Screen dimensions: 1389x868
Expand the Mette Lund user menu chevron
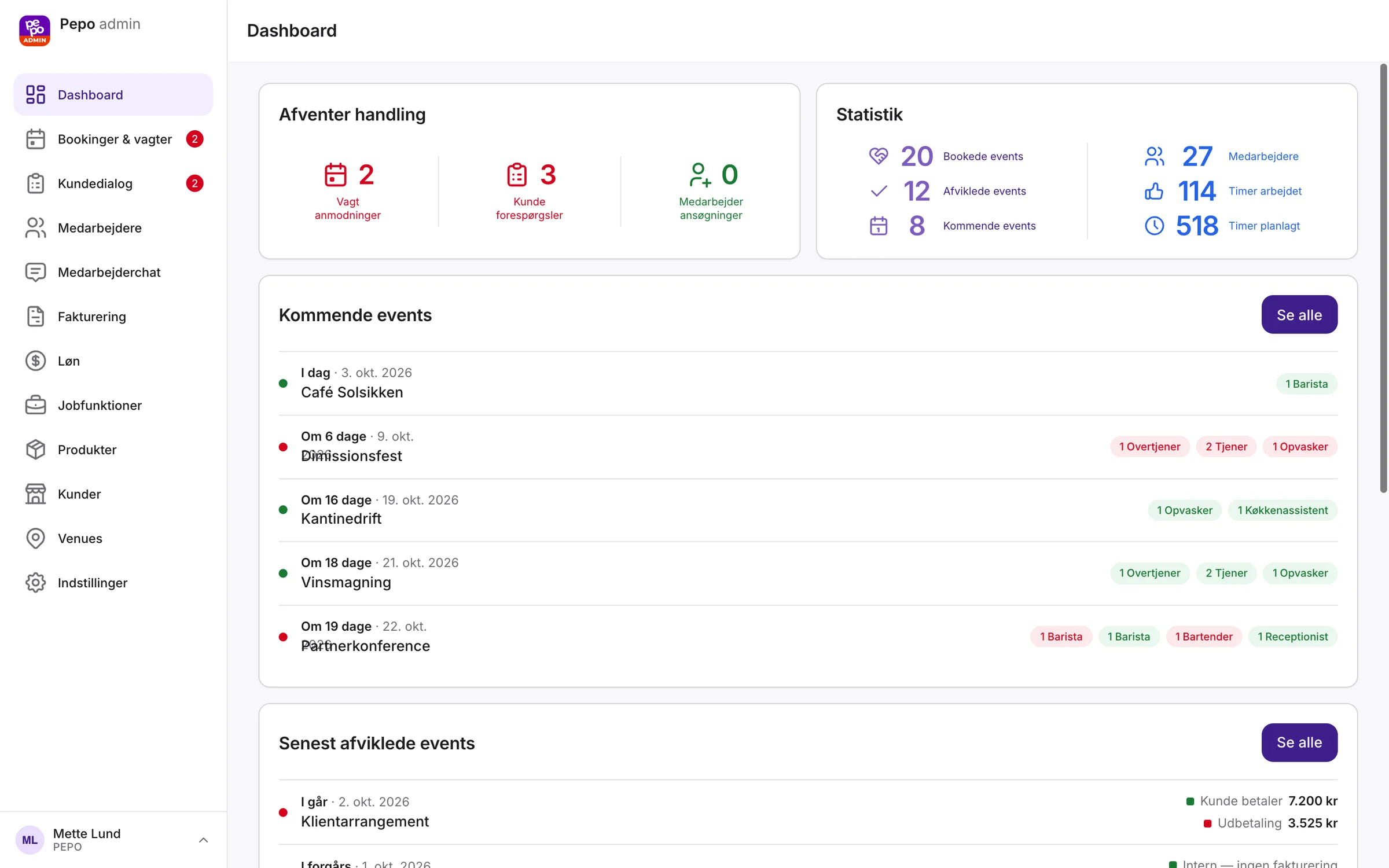[x=203, y=840]
